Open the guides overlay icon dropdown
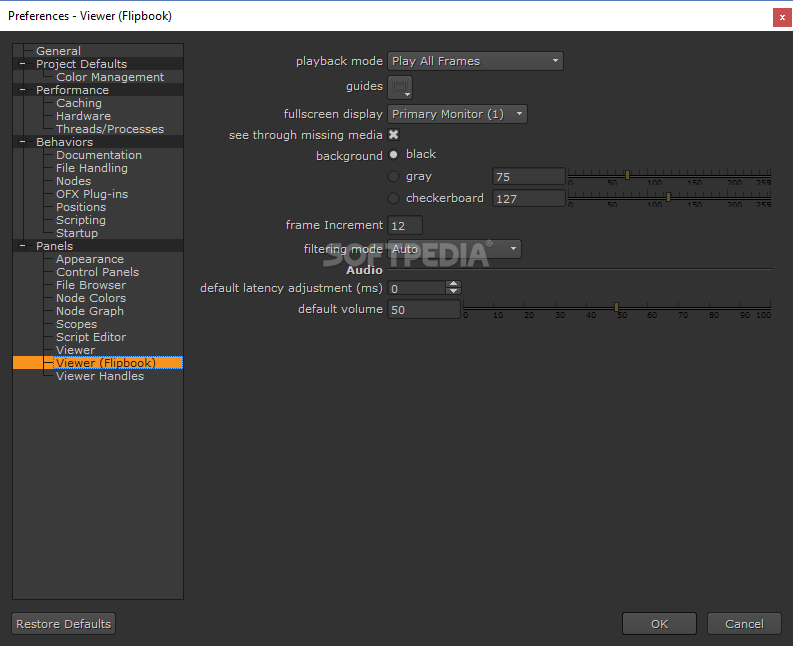Viewport: 793px width, 646px height. pos(400,87)
